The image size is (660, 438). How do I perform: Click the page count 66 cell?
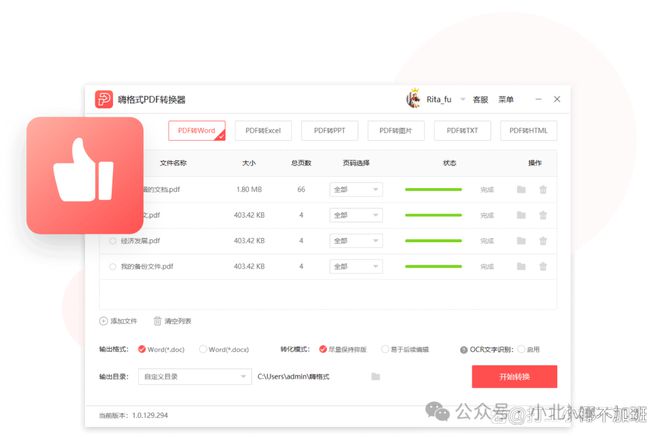coord(301,189)
